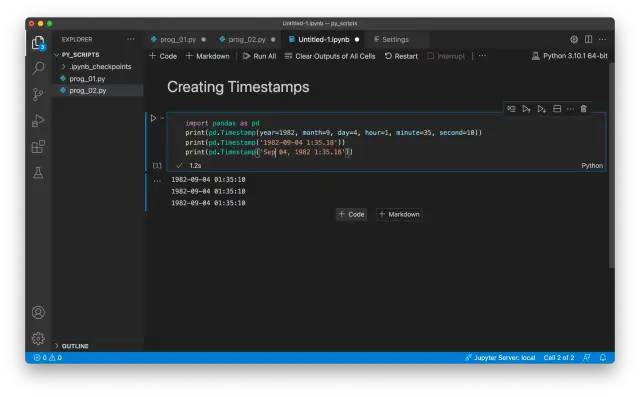Open the Extensions view
Image resolution: width=640 pixels, height=397 pixels.
tap(38, 146)
